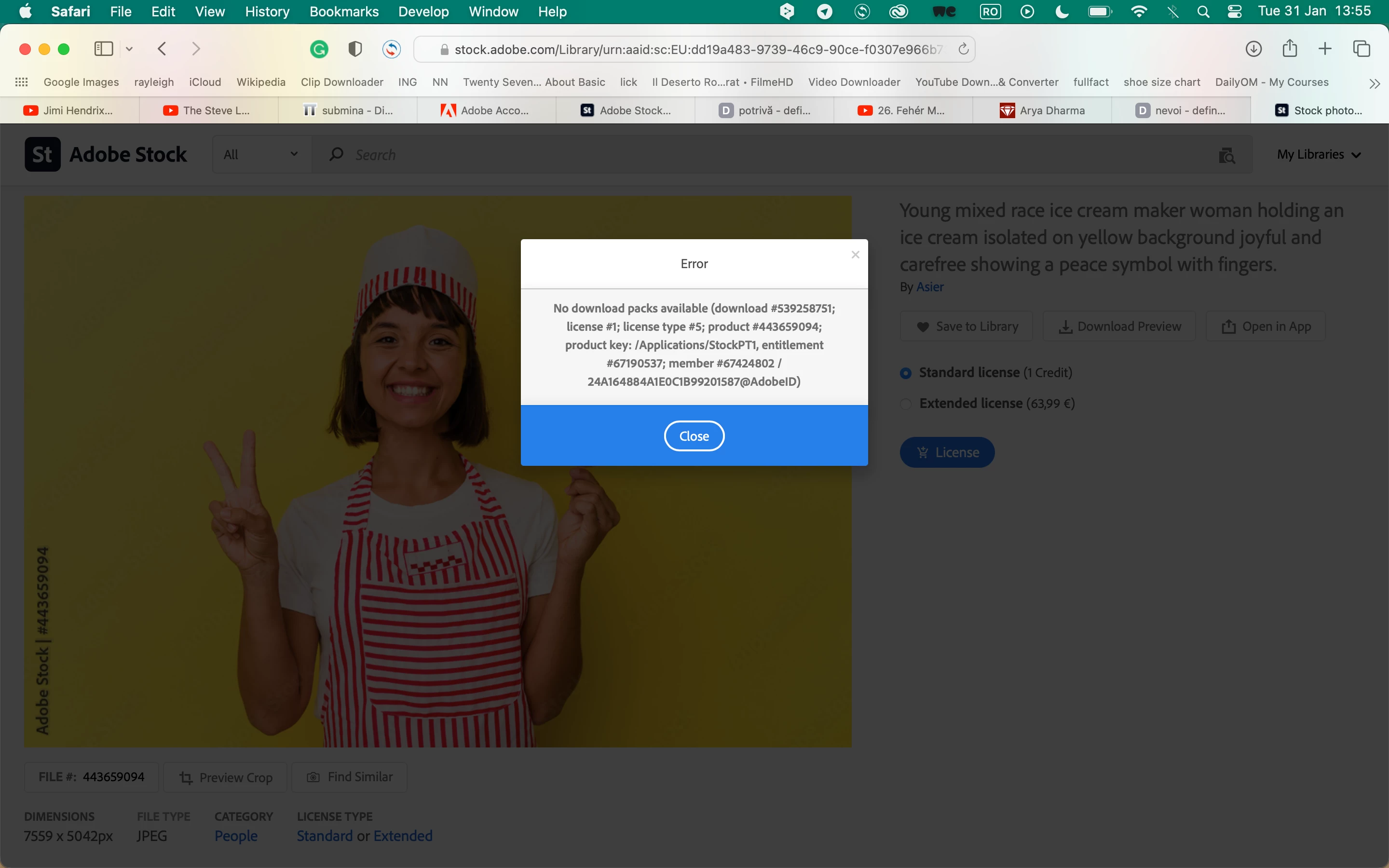Show Safari sidebar icon
This screenshot has width=1389, height=868.
(103, 49)
